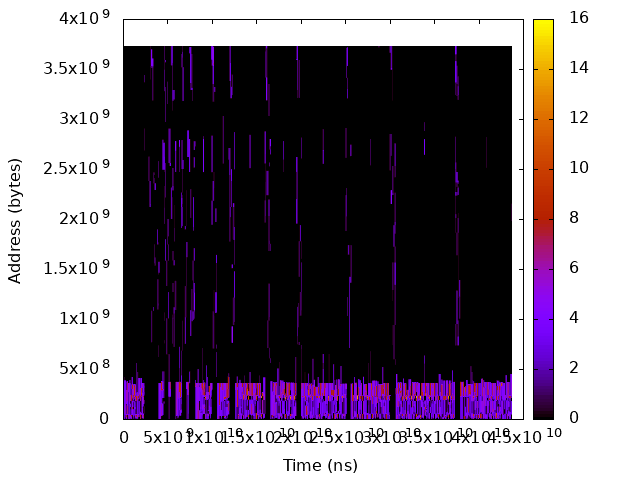Click the white empty strip above the heatmap
640x480 pixels.
[317, 31]
